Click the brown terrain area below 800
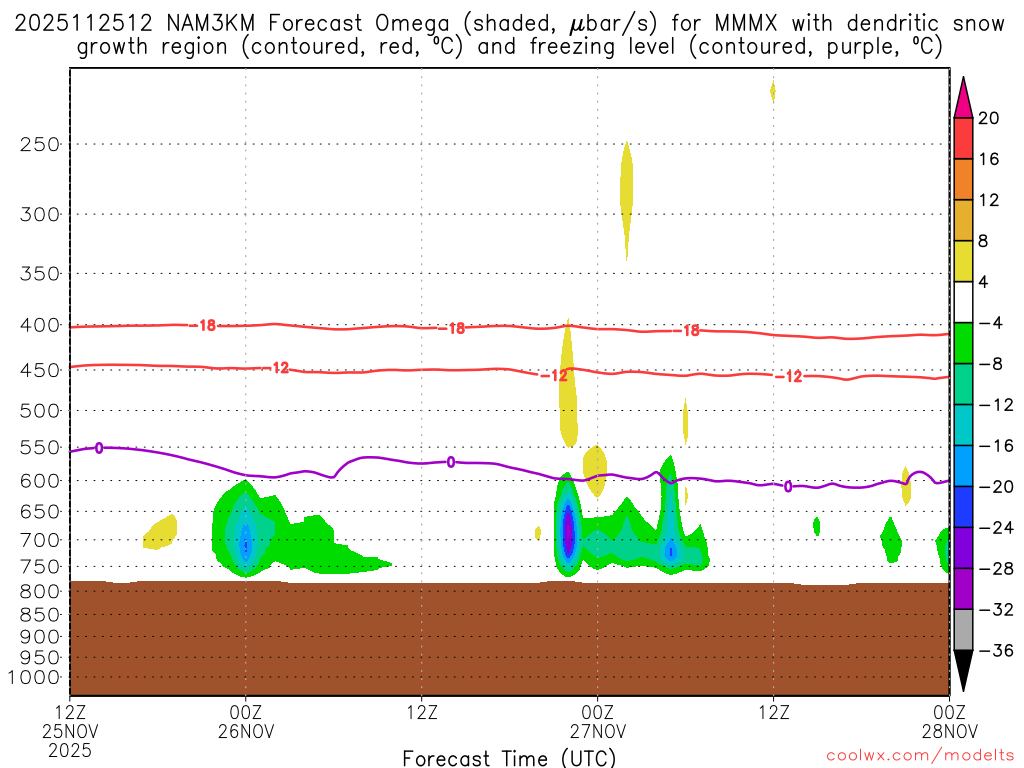The width and height of the screenshot is (1024, 768). [x=509, y=638]
